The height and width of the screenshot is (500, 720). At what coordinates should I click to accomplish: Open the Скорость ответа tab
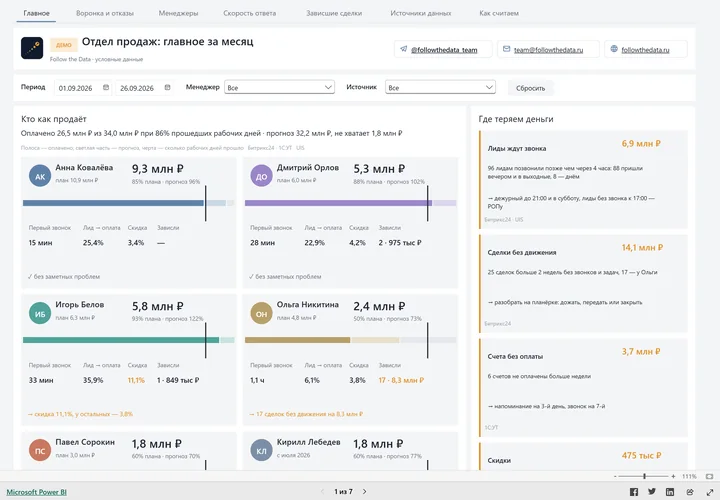pyautogui.click(x=250, y=13)
